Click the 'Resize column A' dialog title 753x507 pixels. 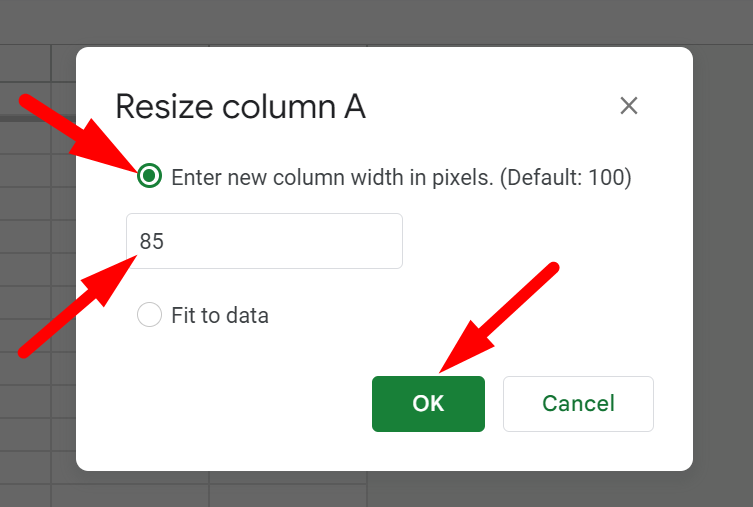(x=240, y=107)
